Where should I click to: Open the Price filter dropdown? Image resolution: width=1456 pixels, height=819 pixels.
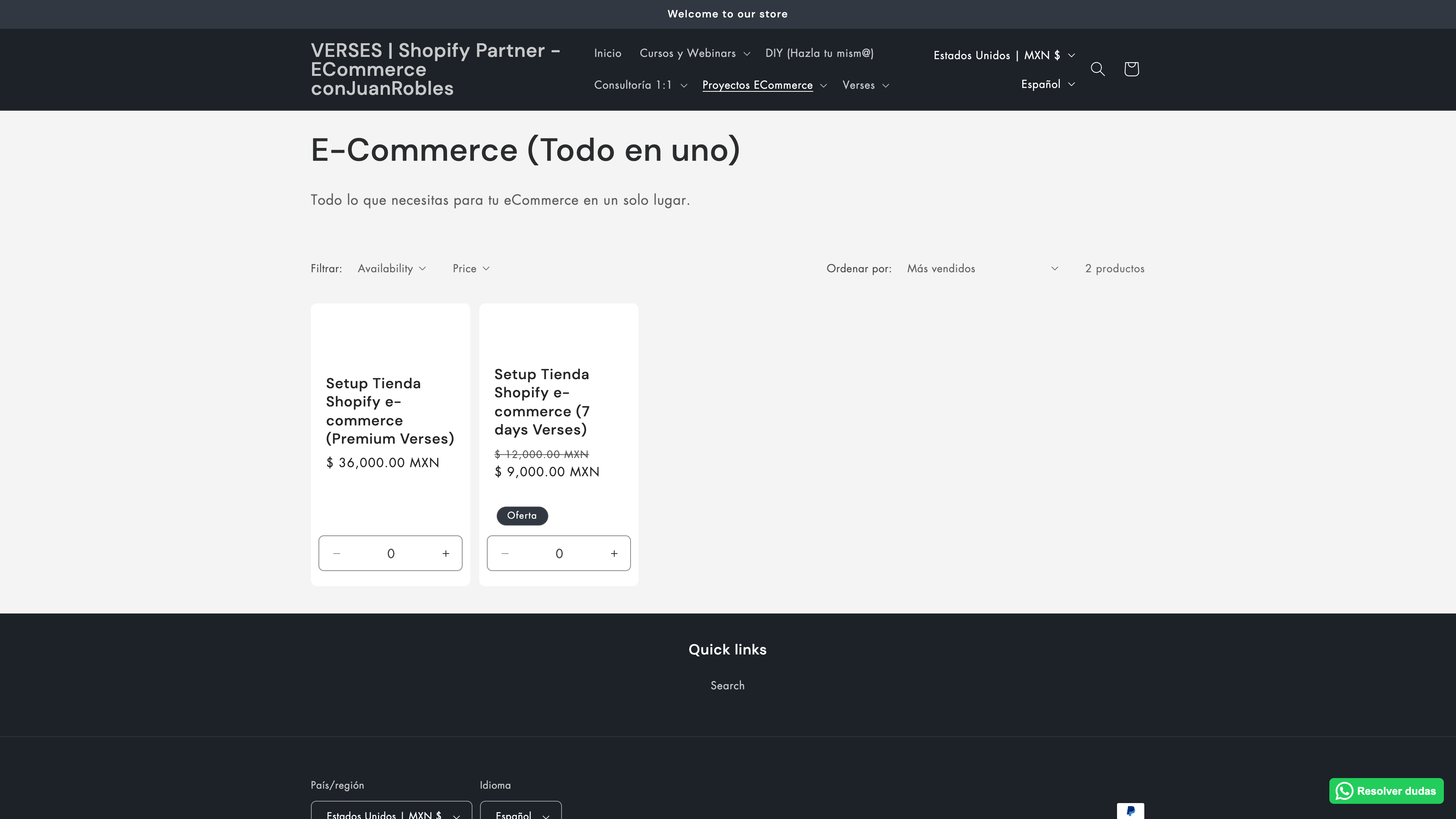click(x=471, y=268)
